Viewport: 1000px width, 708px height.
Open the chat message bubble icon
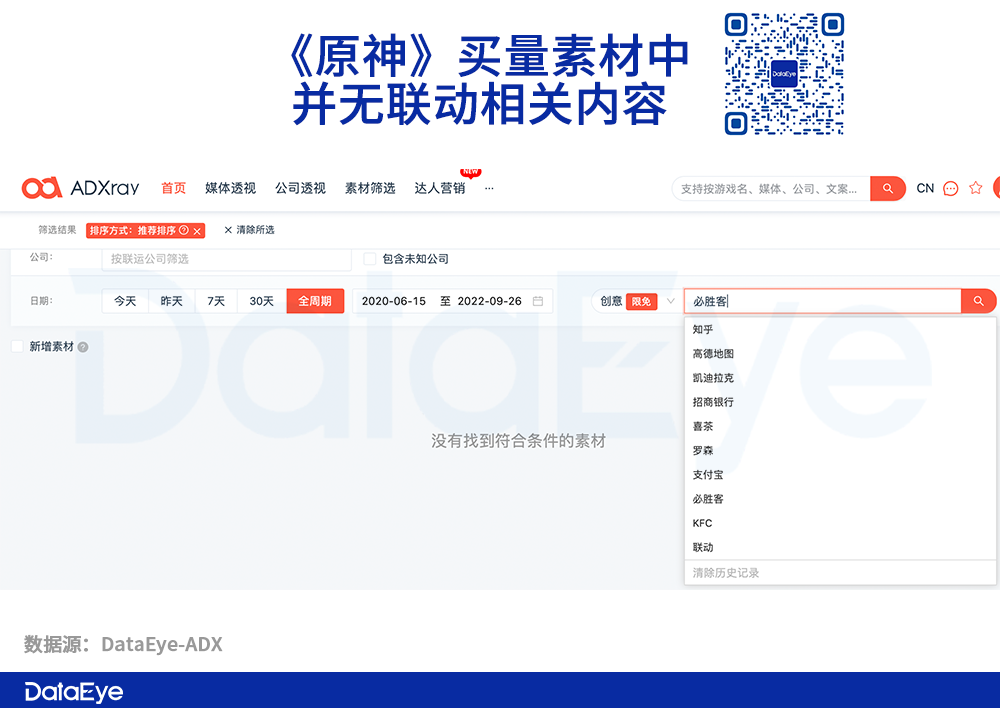click(x=951, y=188)
